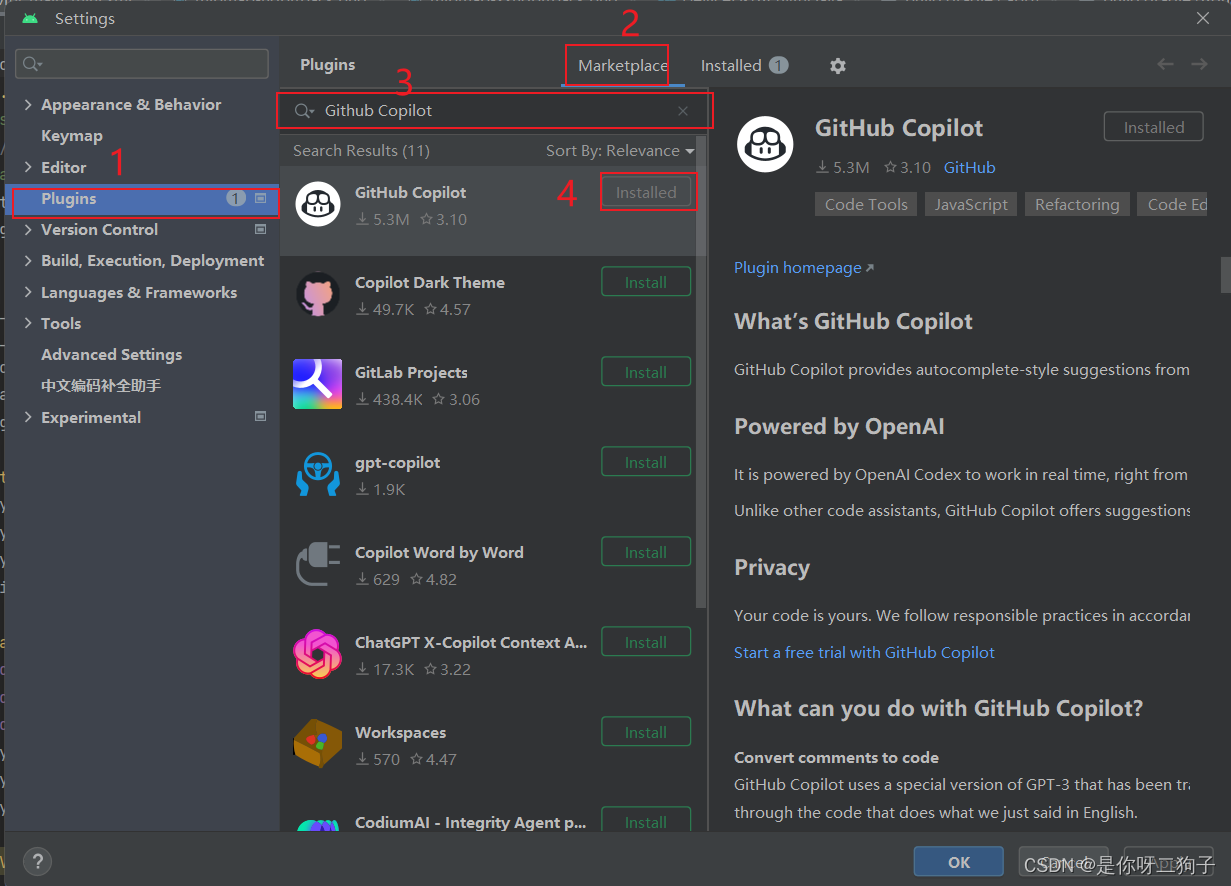1231x886 pixels.
Task: Clear the Github Copilot search field
Action: (x=683, y=110)
